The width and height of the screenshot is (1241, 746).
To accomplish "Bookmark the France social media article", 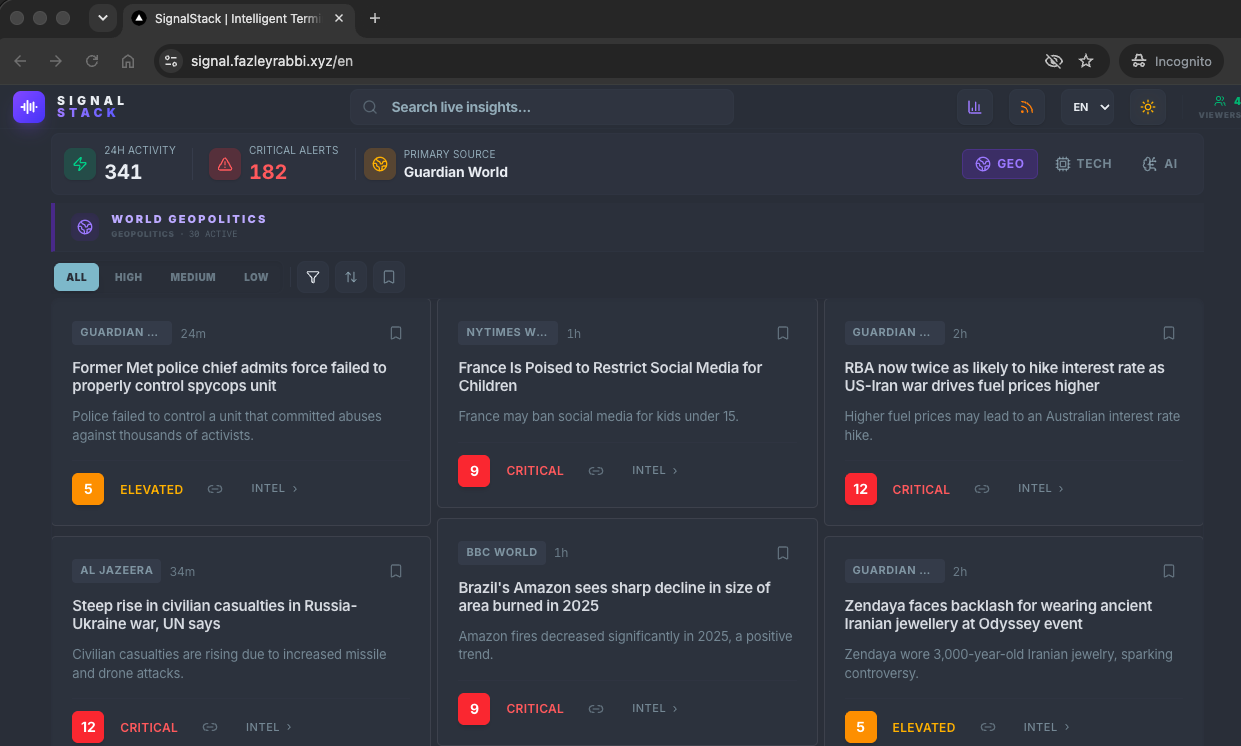I will (x=783, y=333).
